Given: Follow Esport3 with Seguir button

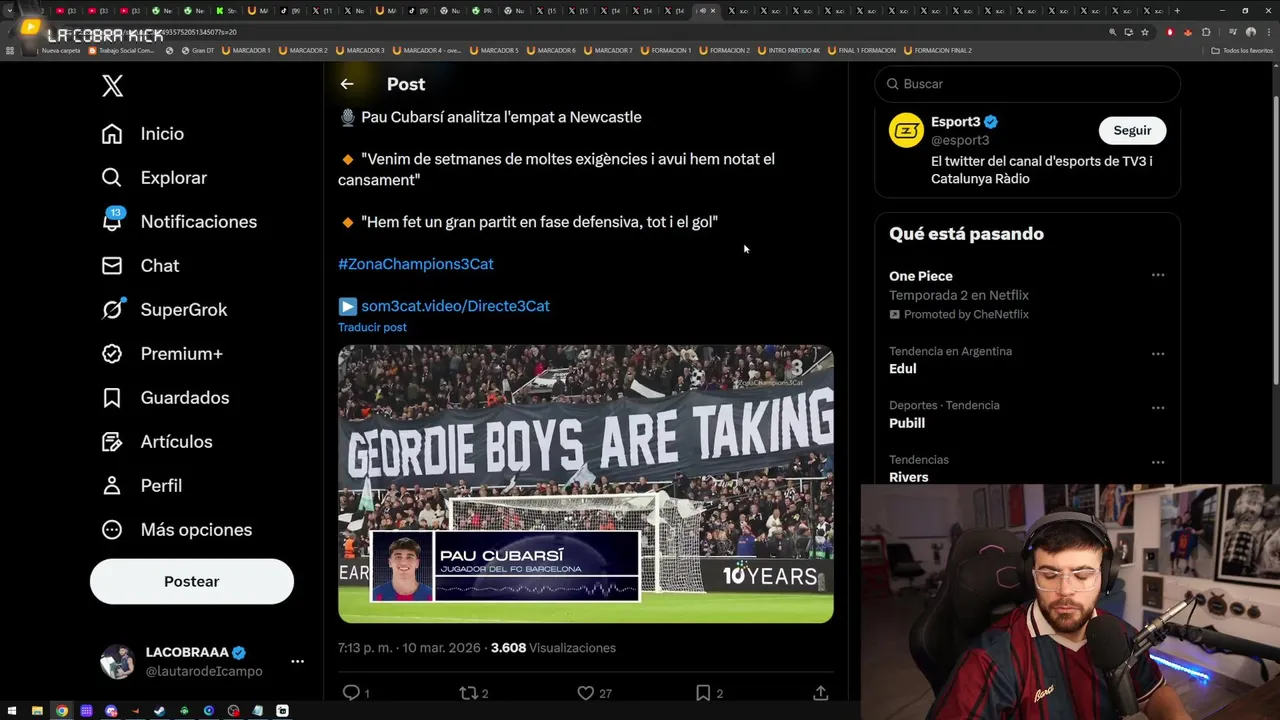Looking at the screenshot, I should 1132,130.
